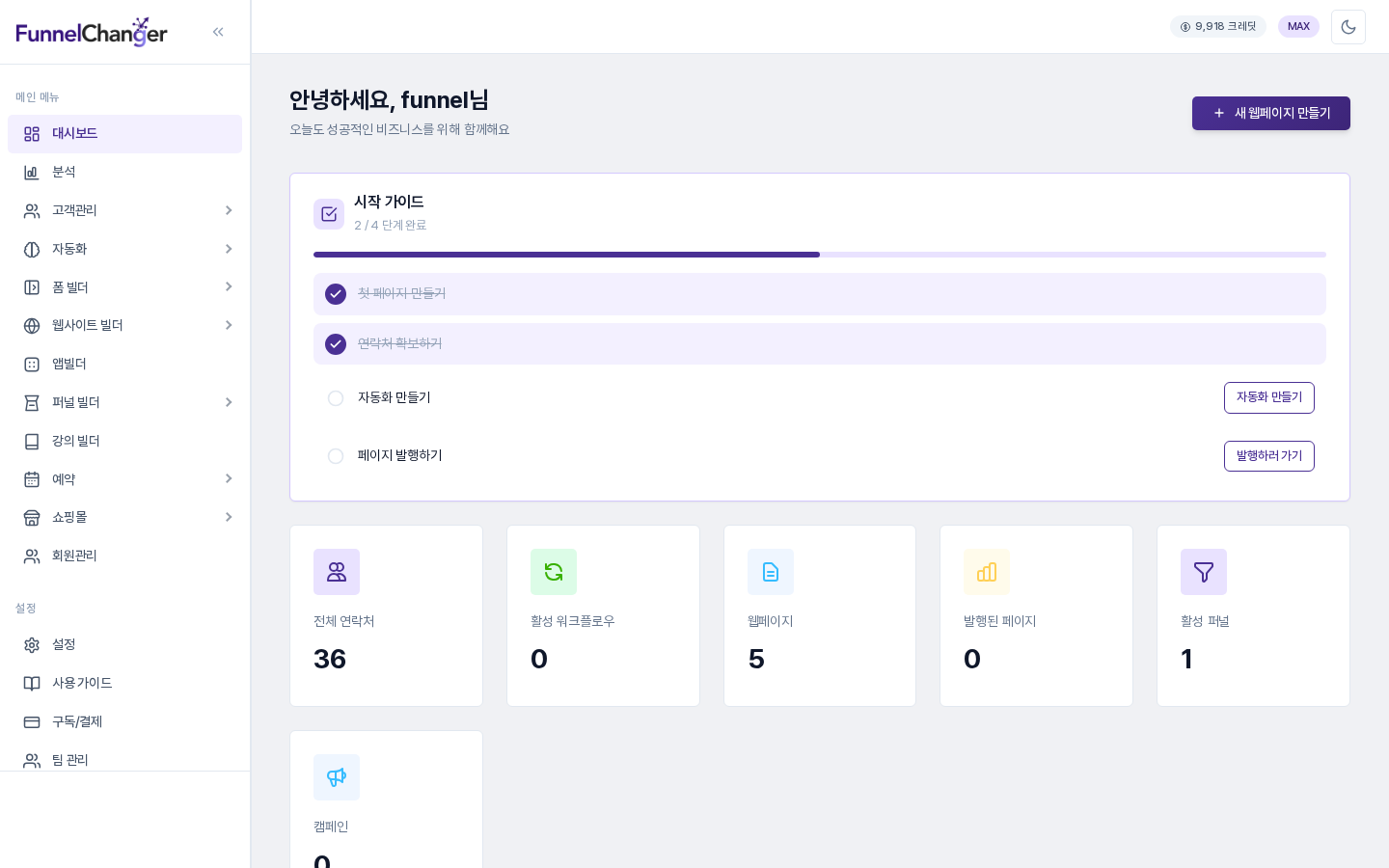Screen dimensions: 1389x868
Task: Open 앱빌더 in the sidebar
Action: [x=124, y=364]
